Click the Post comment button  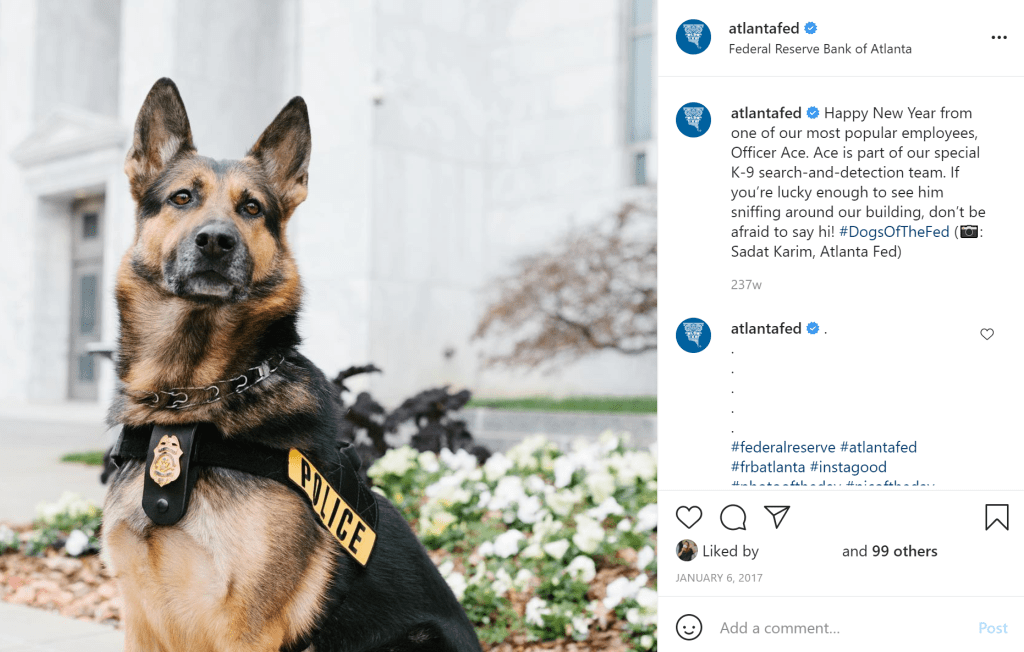[x=993, y=628]
